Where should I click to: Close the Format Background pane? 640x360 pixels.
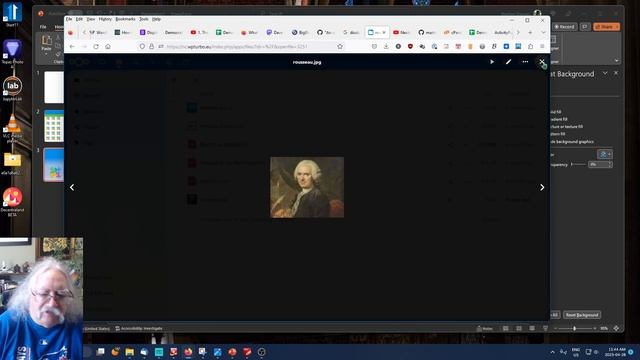pos(616,73)
